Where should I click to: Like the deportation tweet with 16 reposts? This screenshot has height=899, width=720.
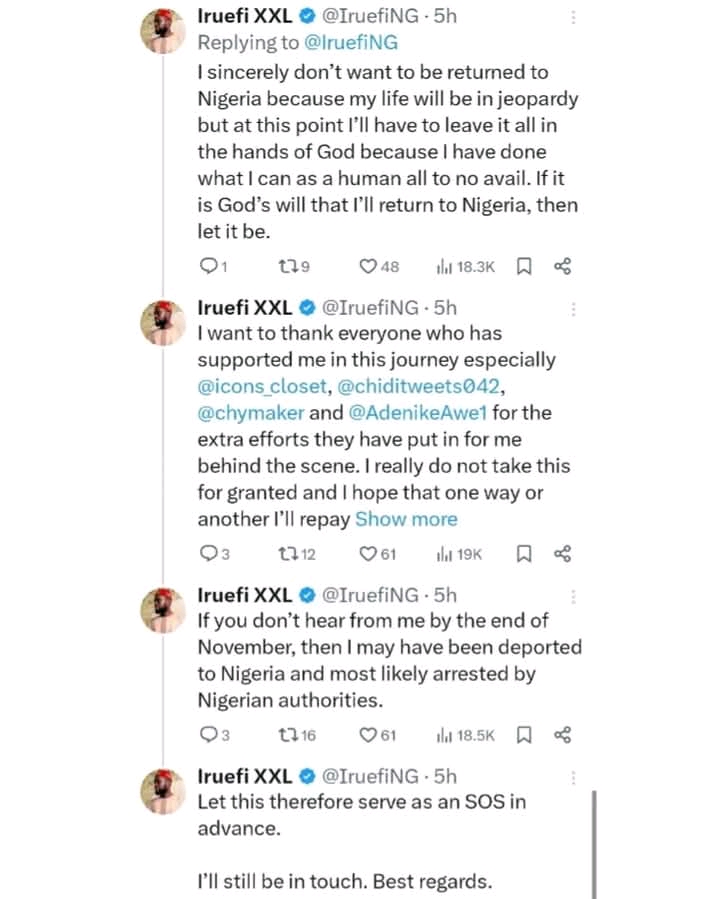(368, 735)
